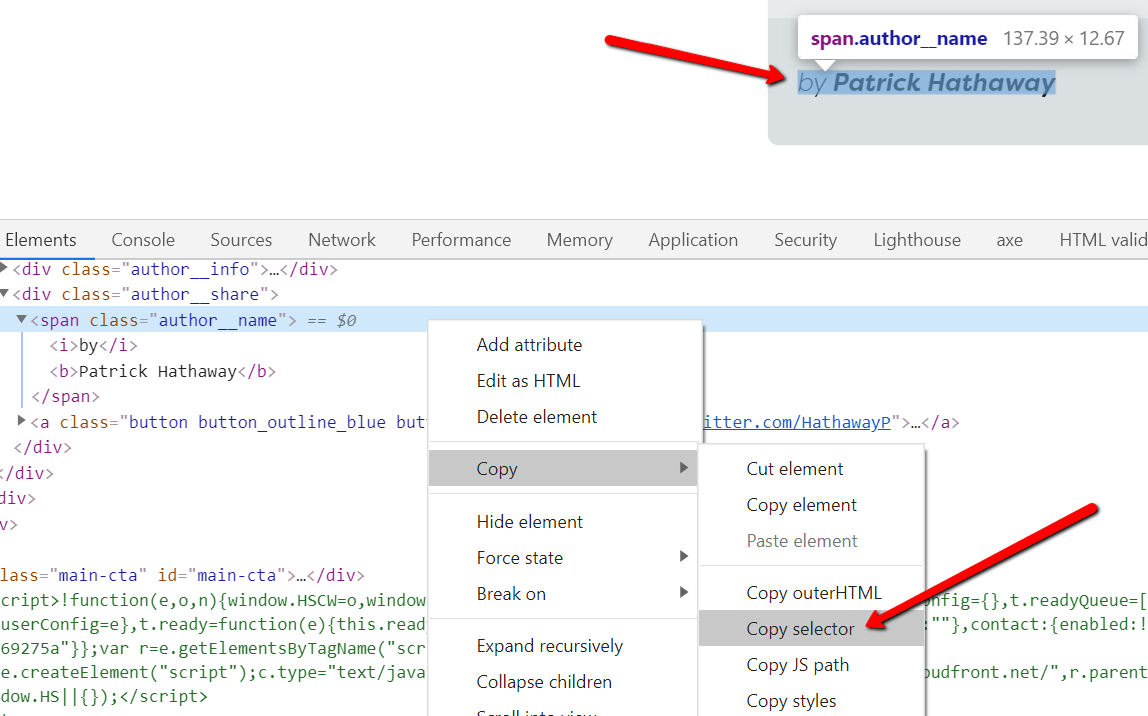Select the bold Patrick Hathaway DOM line

click(158, 371)
